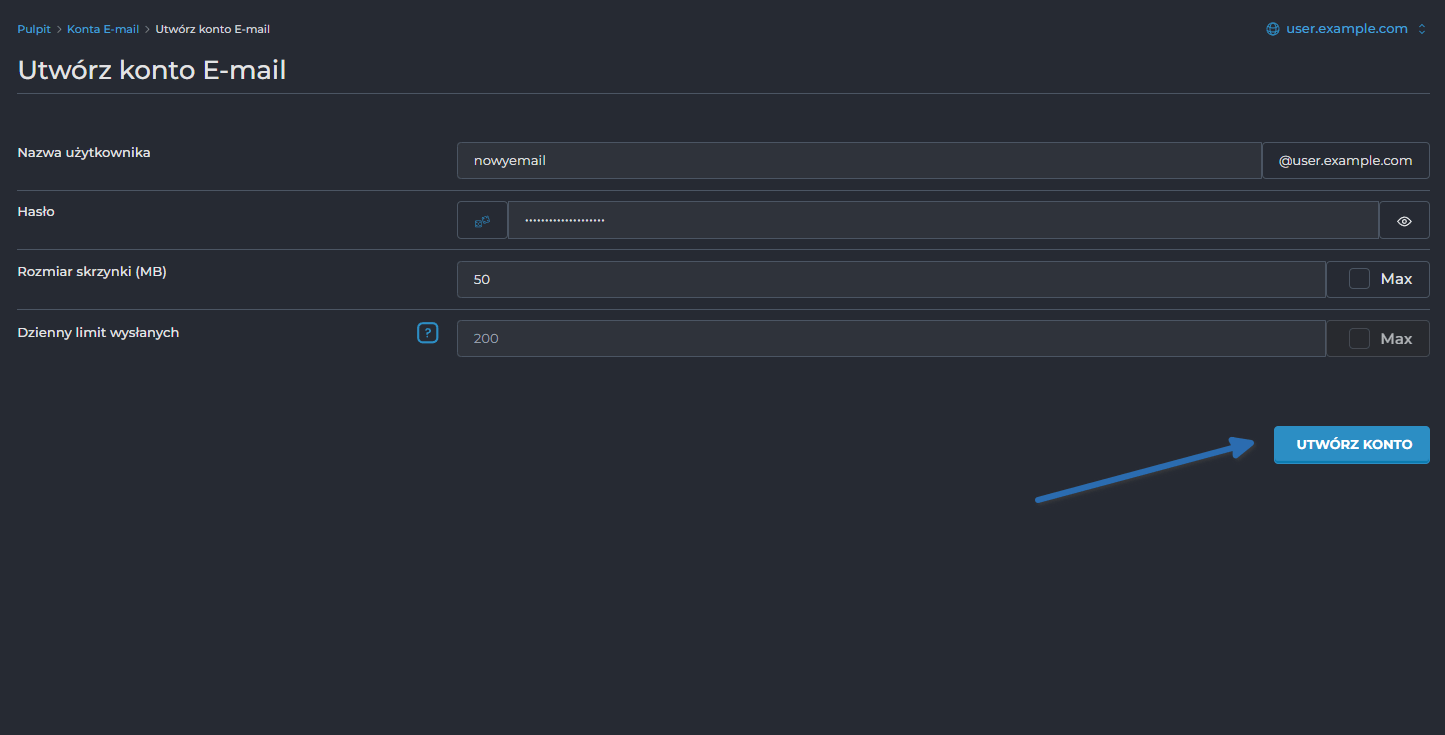
Task: Click the Max label beside mailbox size
Action: [1396, 279]
